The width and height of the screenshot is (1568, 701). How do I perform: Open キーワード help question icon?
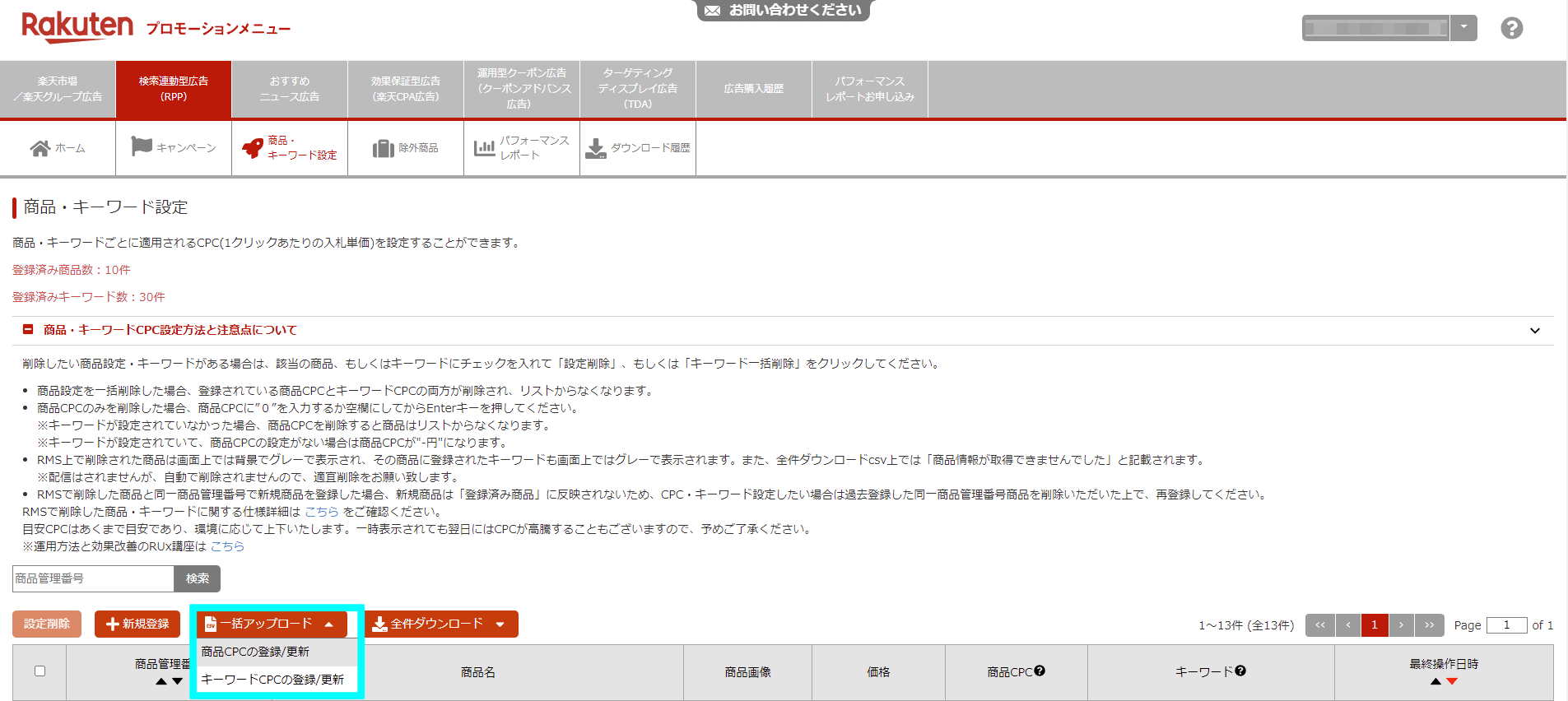click(x=1240, y=671)
